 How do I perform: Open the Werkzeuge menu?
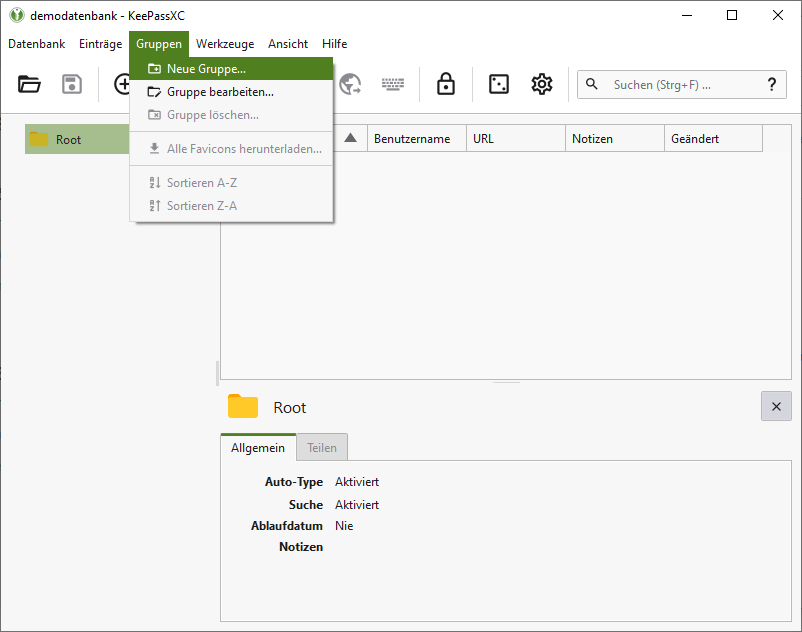(225, 44)
